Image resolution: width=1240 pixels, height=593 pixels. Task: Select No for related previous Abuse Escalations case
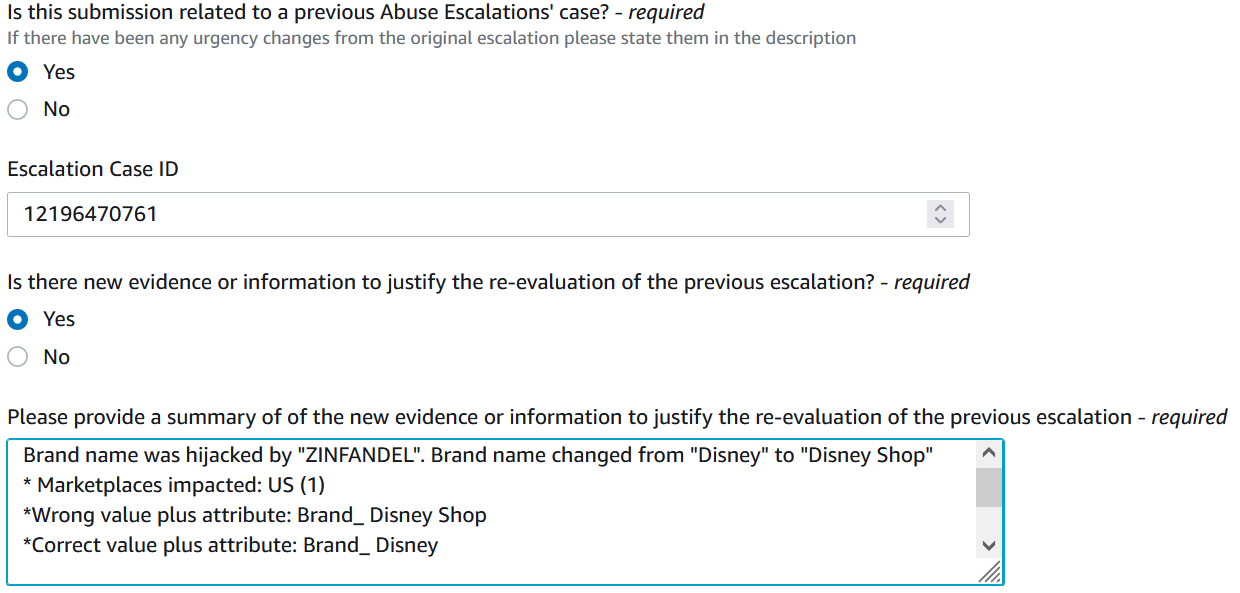pos(18,109)
